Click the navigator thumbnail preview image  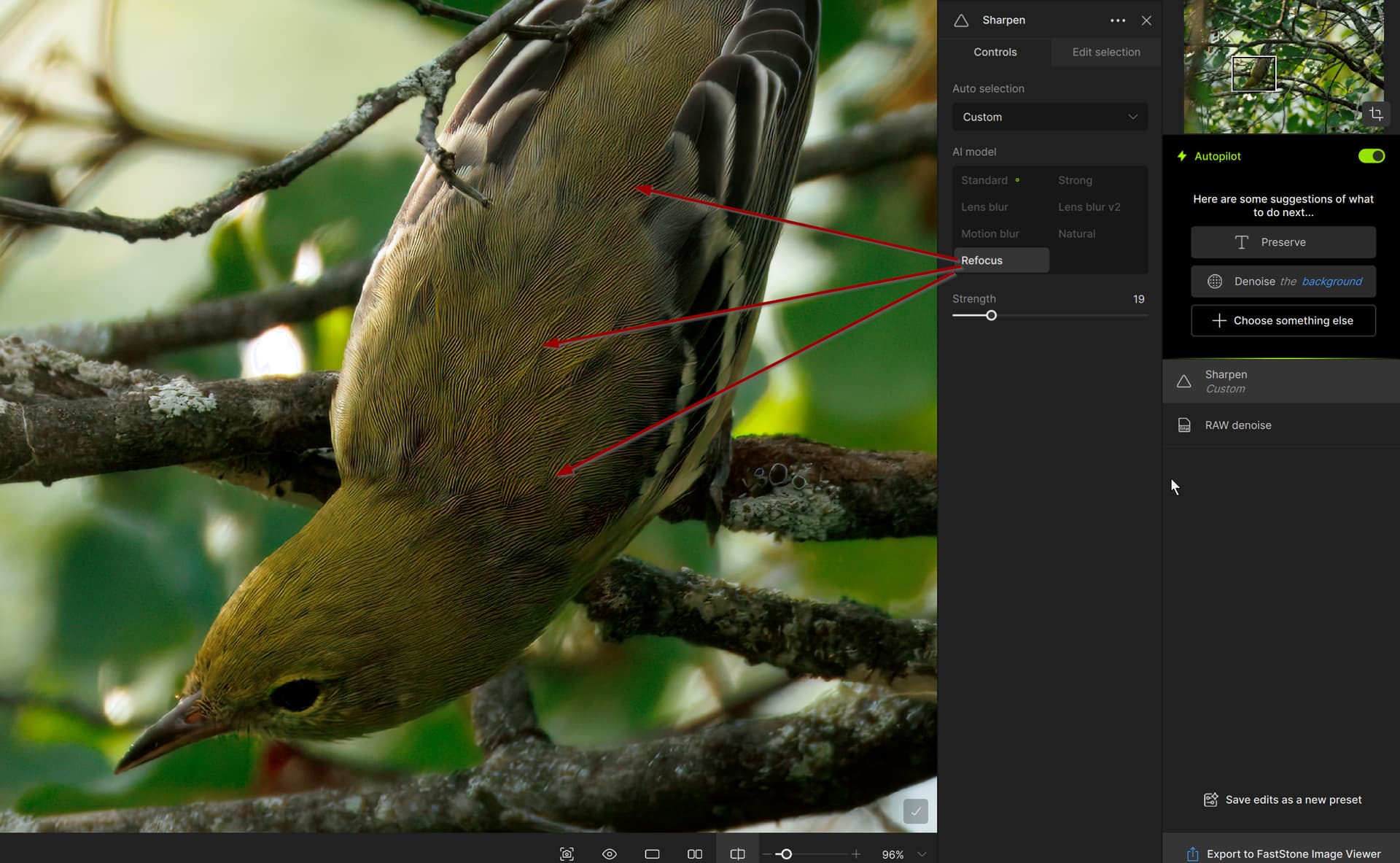pos(1283,66)
